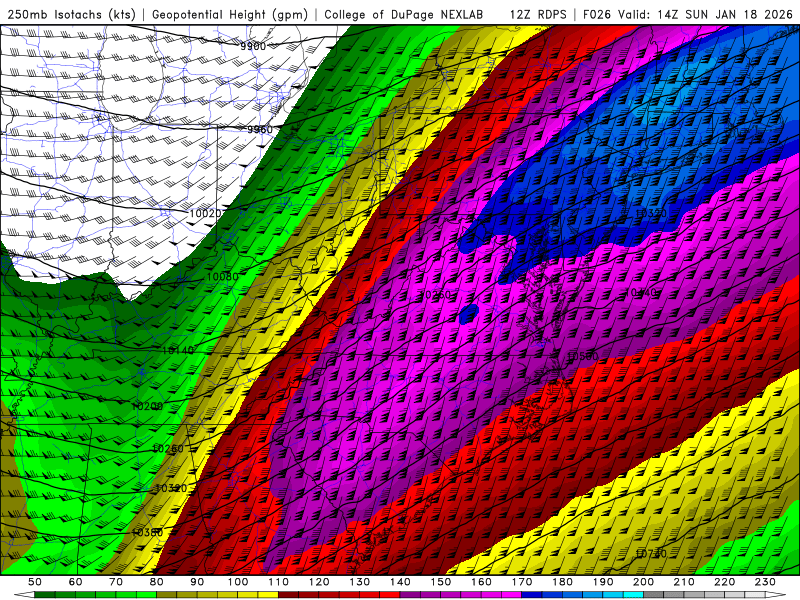The height and width of the screenshot is (600, 800).
Task: Click the olive 80–85 kt legend swatch
Action: pyautogui.click(x=166, y=595)
